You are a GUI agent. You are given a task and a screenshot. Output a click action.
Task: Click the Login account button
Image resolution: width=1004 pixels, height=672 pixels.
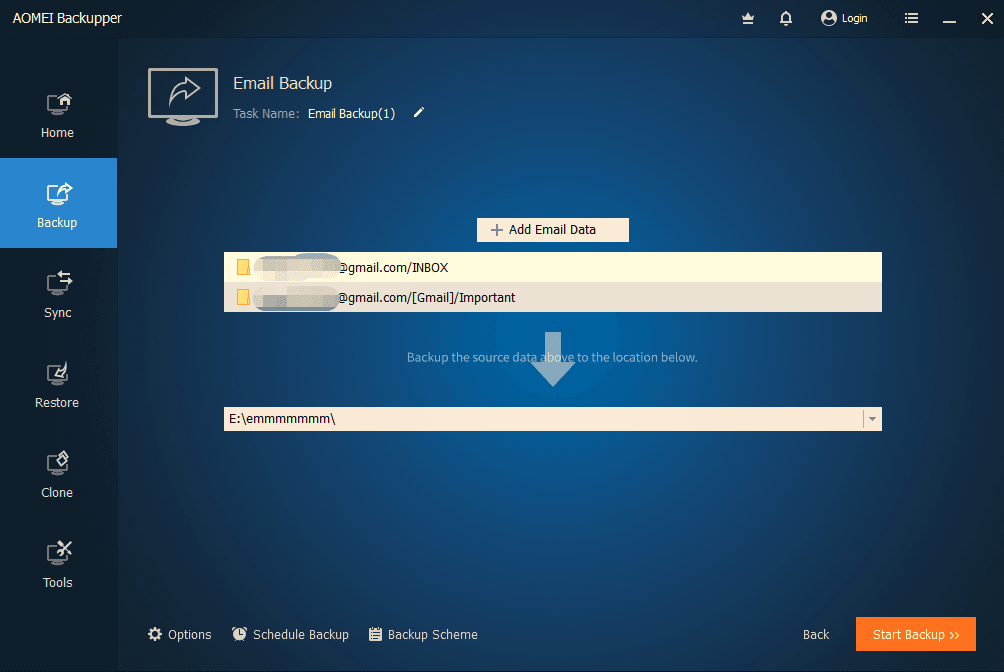point(844,19)
